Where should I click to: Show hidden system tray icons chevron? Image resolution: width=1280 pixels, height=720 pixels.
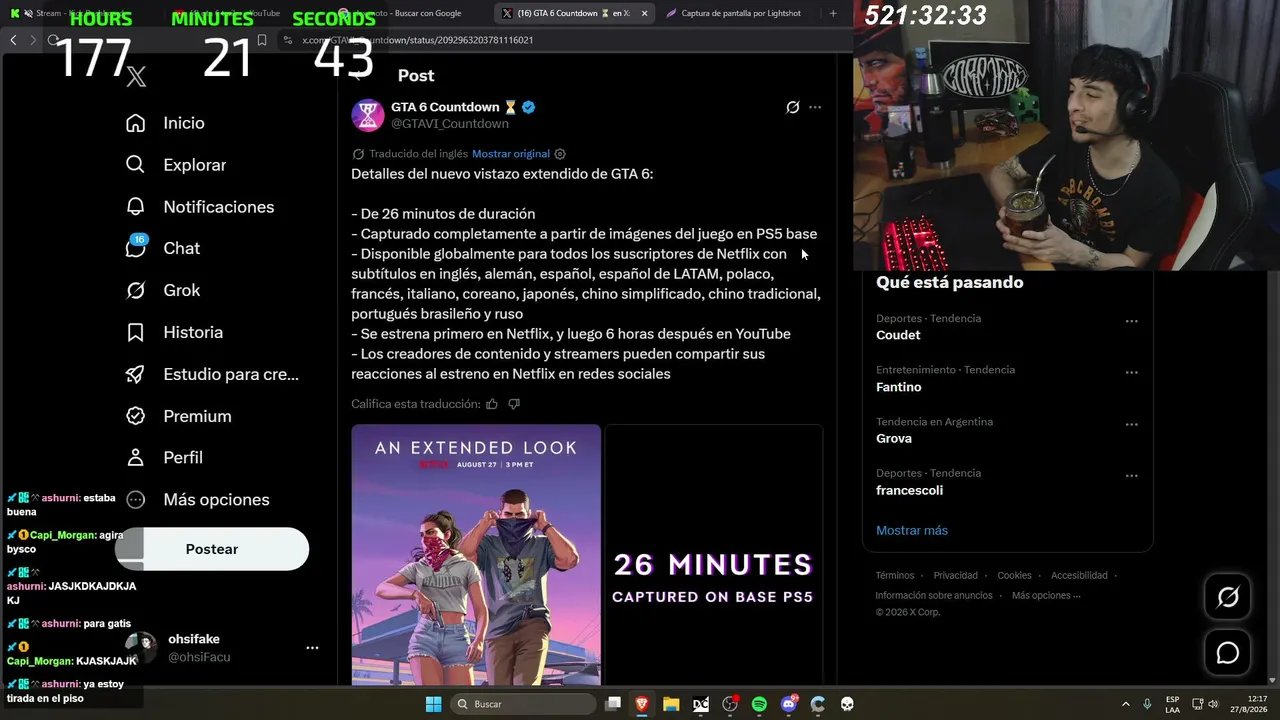pos(1126,704)
